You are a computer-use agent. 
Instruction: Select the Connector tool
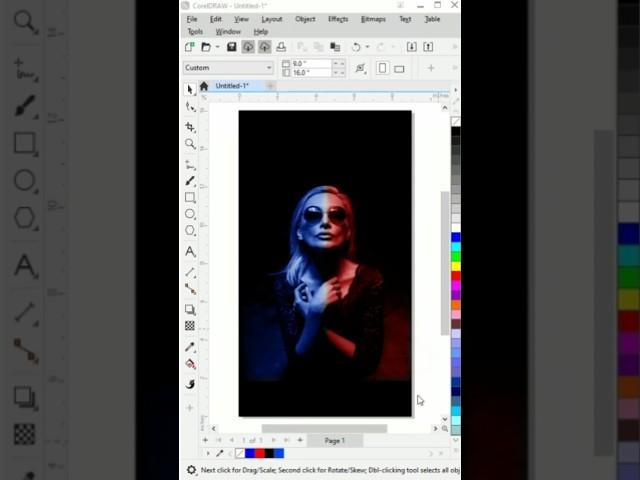[190, 289]
